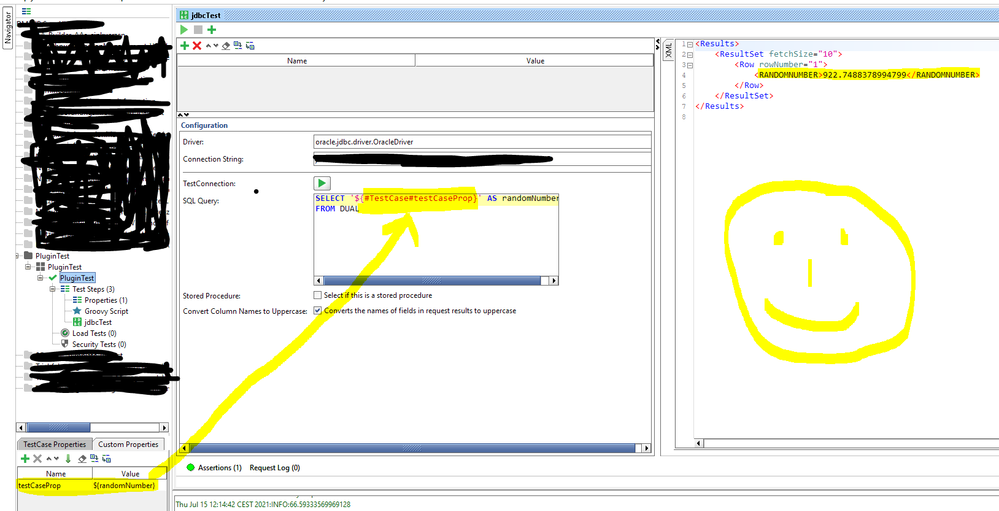
Task: Collapse the Test Steps (3) tree node
Action: click(x=53, y=289)
